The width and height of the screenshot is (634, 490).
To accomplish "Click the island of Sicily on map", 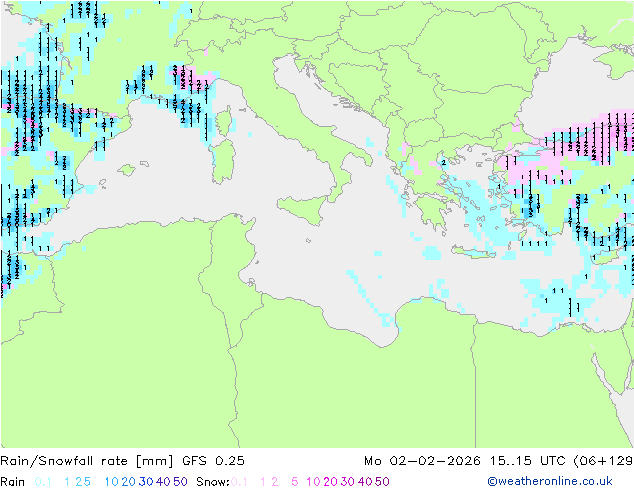I will coord(303,209).
